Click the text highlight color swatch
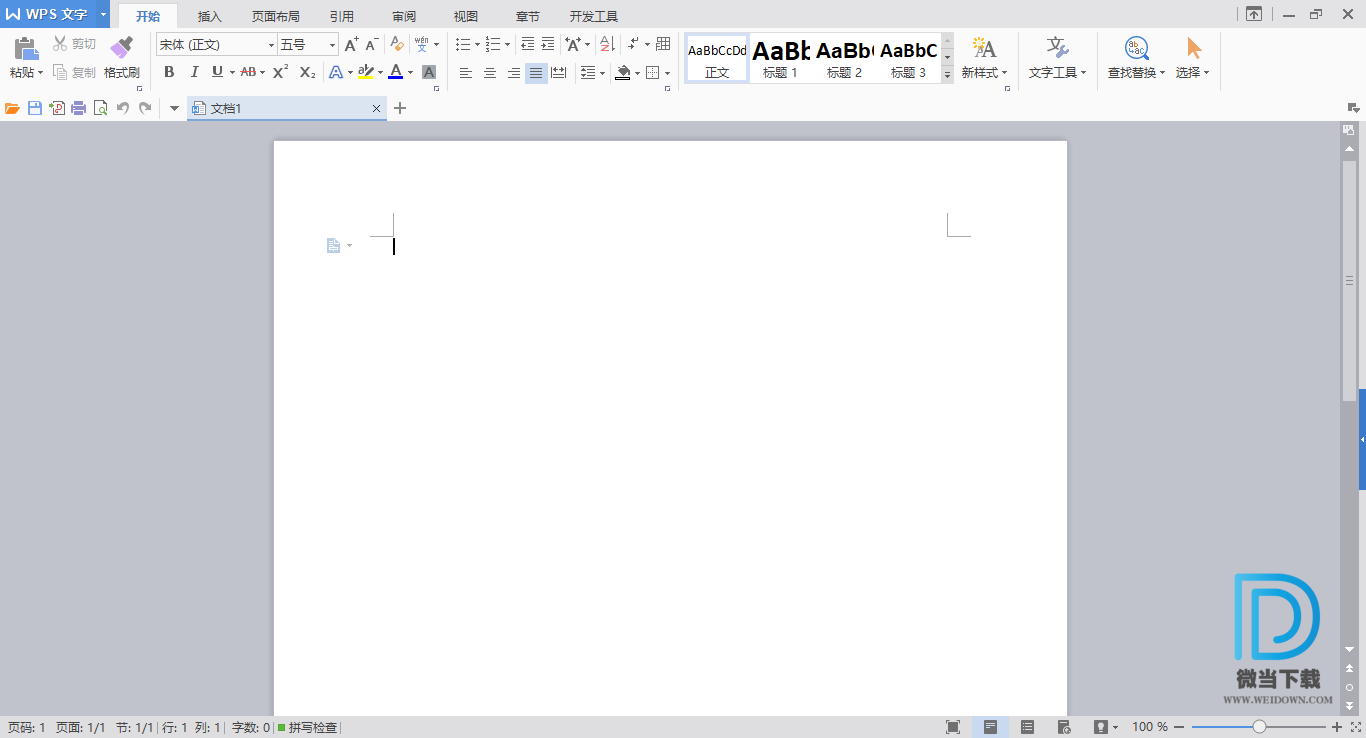The width and height of the screenshot is (1366, 738). point(366,72)
